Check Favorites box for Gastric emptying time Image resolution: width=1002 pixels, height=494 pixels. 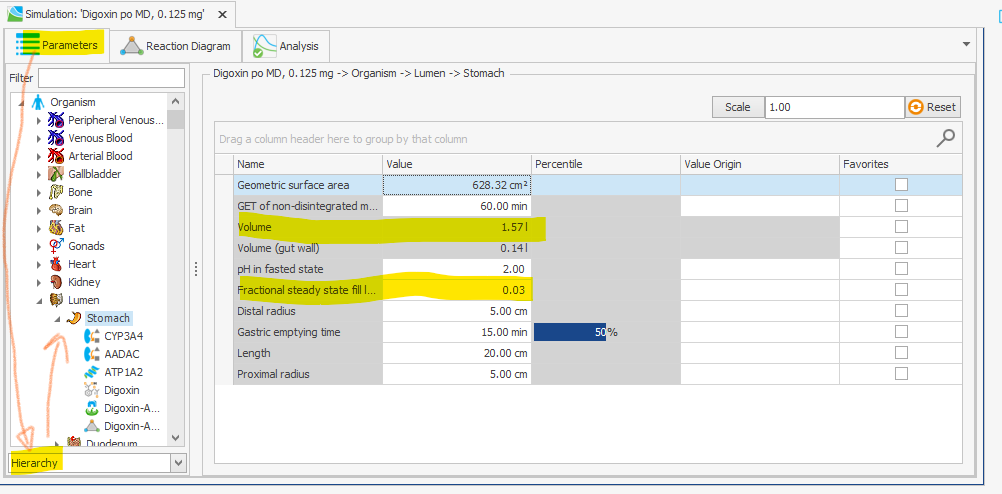901,331
